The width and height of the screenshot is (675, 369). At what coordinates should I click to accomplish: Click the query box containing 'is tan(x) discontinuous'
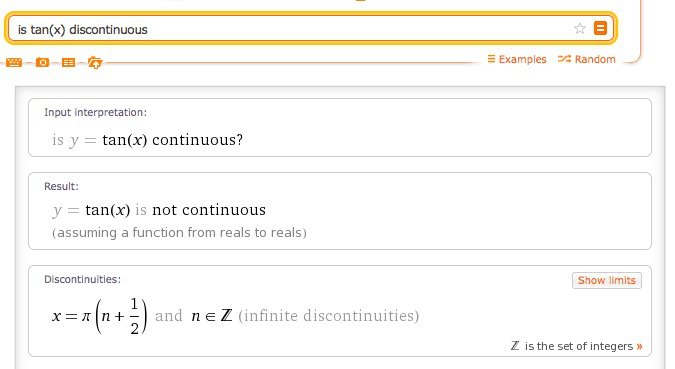pyautogui.click(x=311, y=29)
